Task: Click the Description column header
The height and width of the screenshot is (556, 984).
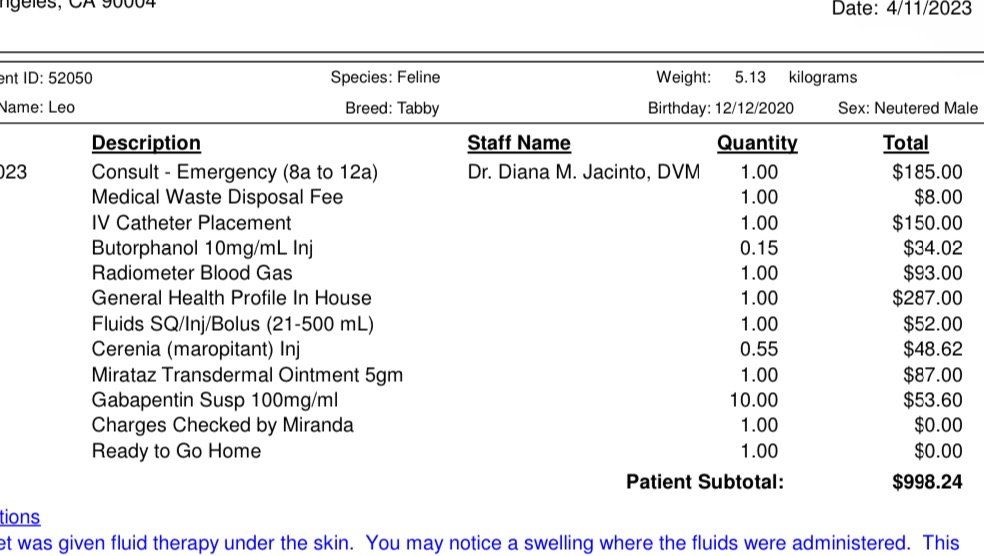Action: (x=146, y=143)
